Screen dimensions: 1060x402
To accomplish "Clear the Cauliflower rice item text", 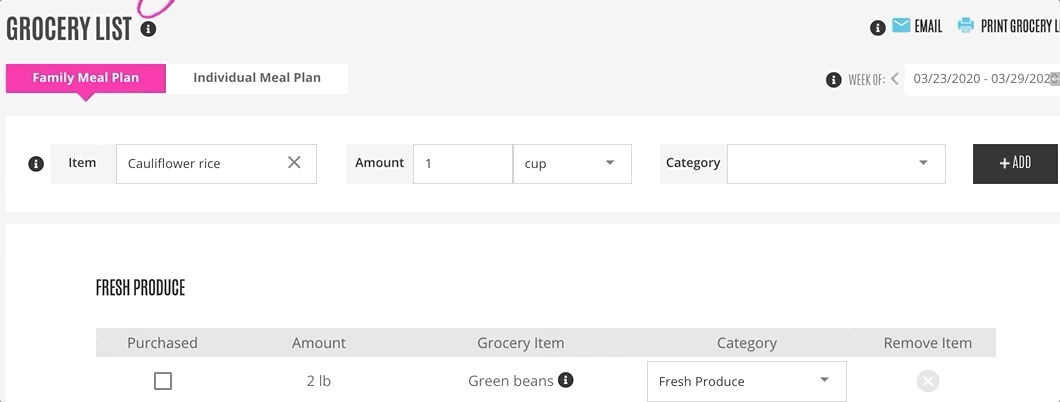I will tap(294, 163).
